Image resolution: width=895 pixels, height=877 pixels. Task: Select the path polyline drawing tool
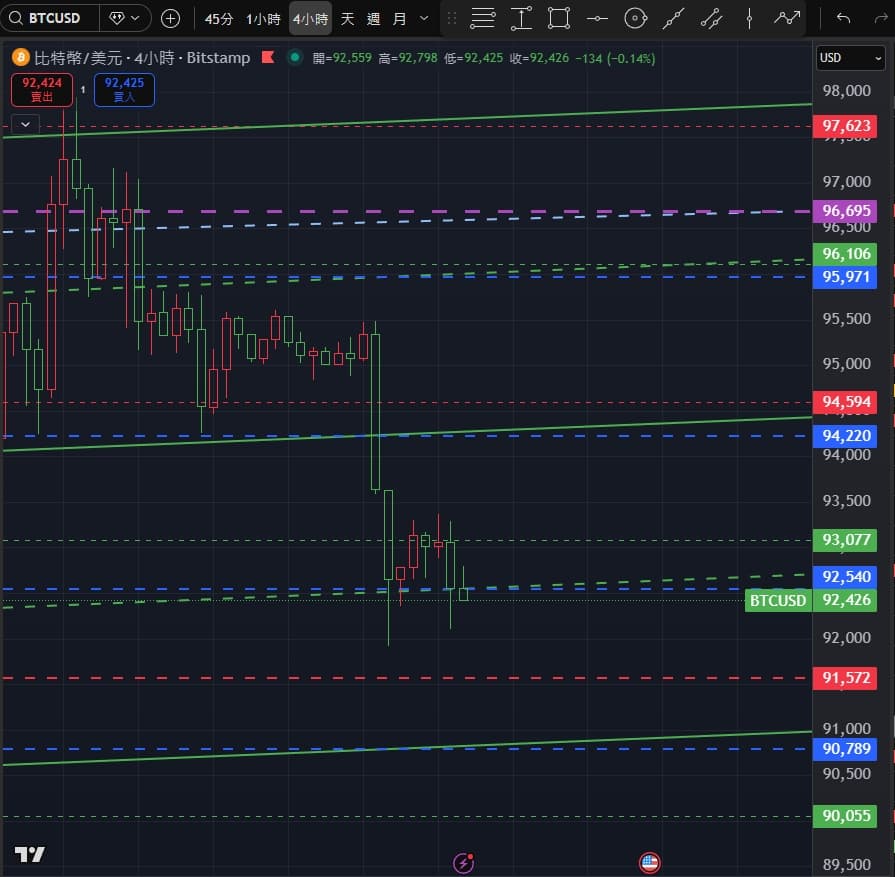[x=787, y=18]
